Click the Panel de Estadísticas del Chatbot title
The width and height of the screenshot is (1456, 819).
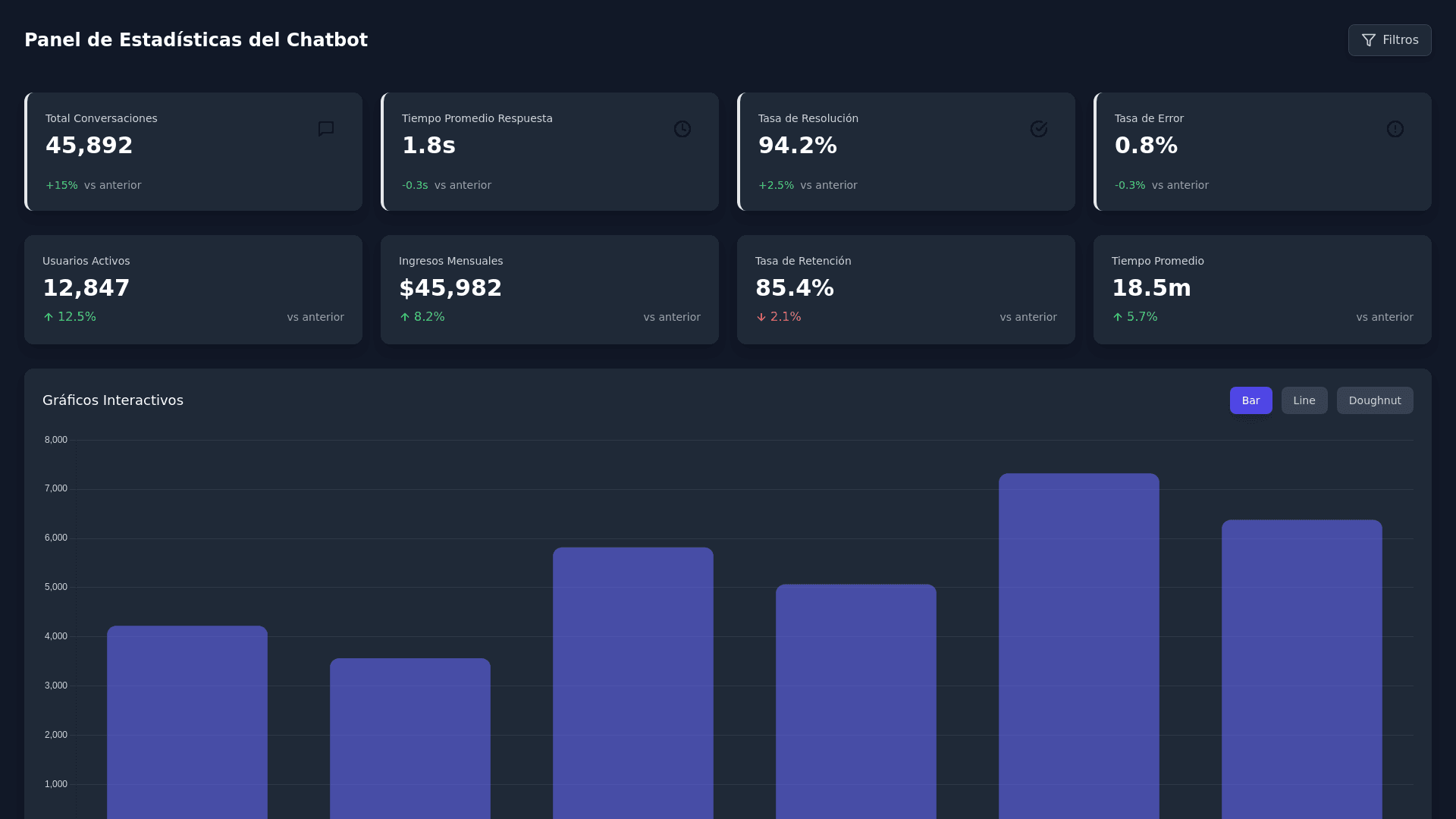tap(196, 40)
